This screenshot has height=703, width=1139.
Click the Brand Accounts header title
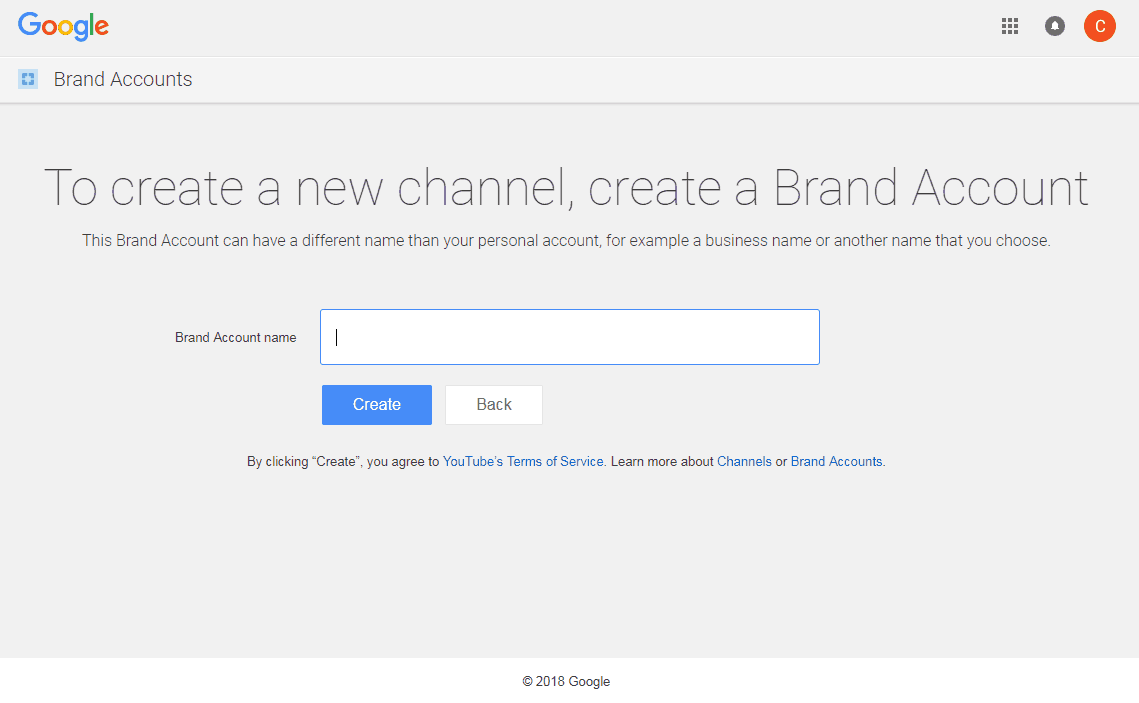pyautogui.click(x=123, y=79)
